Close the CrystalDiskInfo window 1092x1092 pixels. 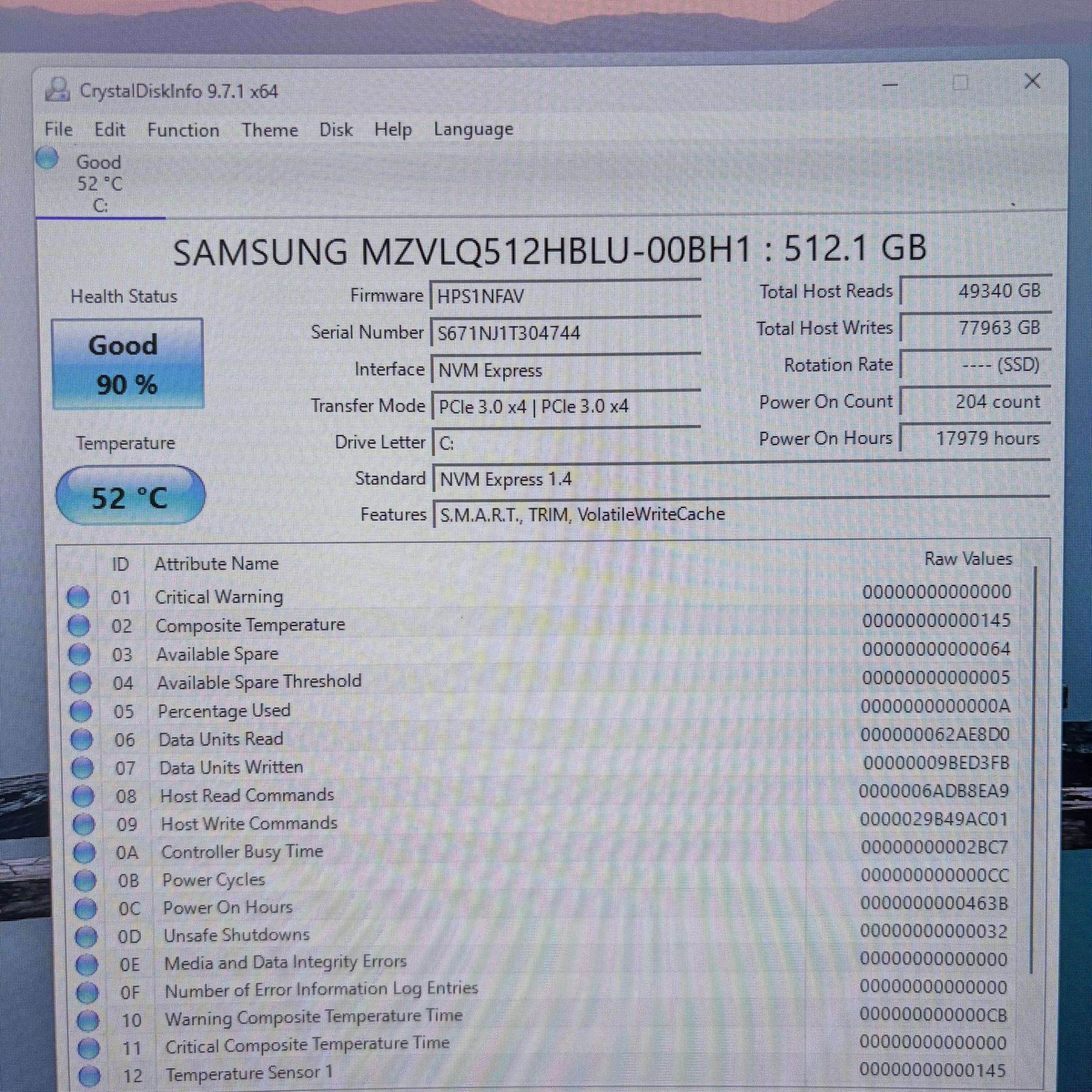click(x=1032, y=82)
